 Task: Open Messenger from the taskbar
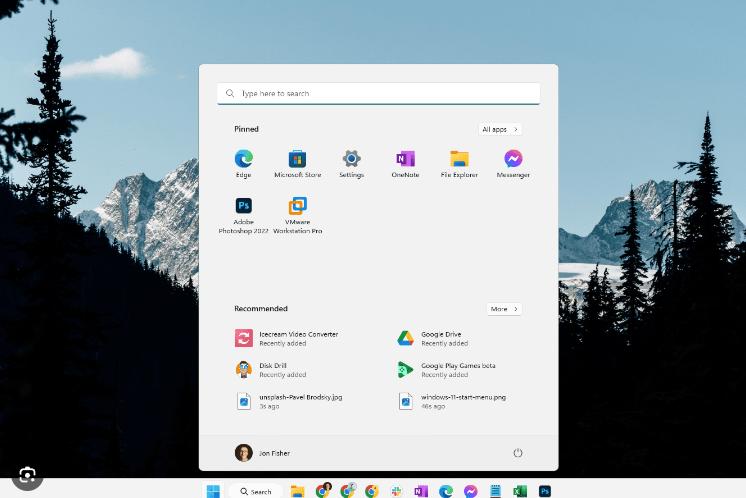pos(471,491)
